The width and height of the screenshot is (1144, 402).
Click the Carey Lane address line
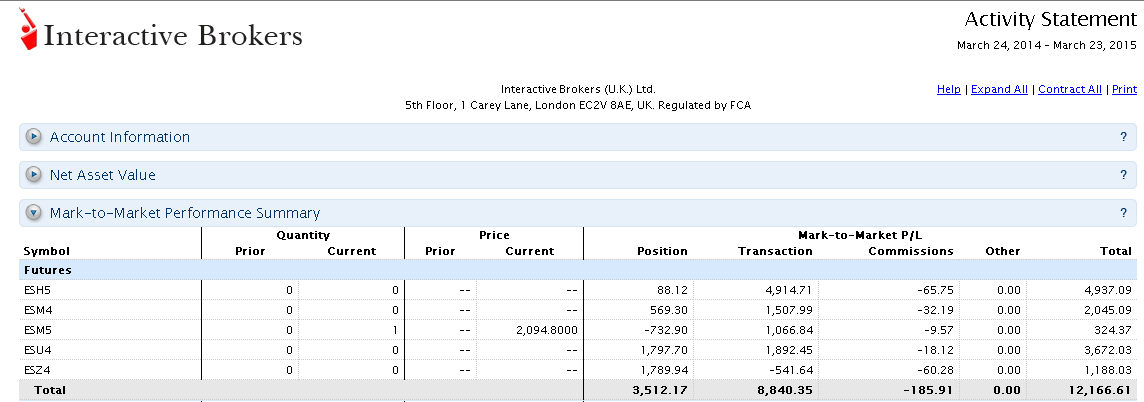578,105
